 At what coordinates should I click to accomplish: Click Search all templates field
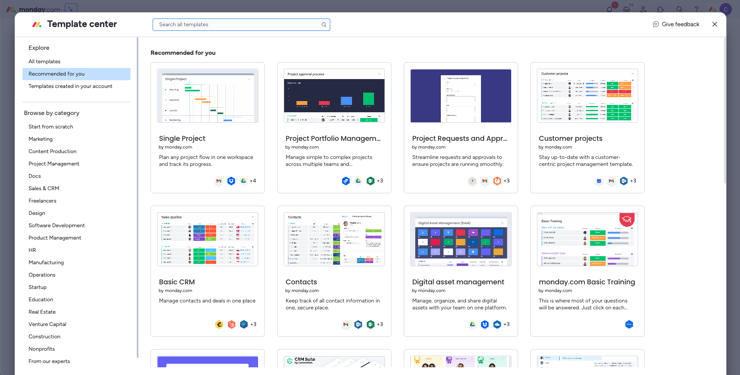(x=241, y=25)
